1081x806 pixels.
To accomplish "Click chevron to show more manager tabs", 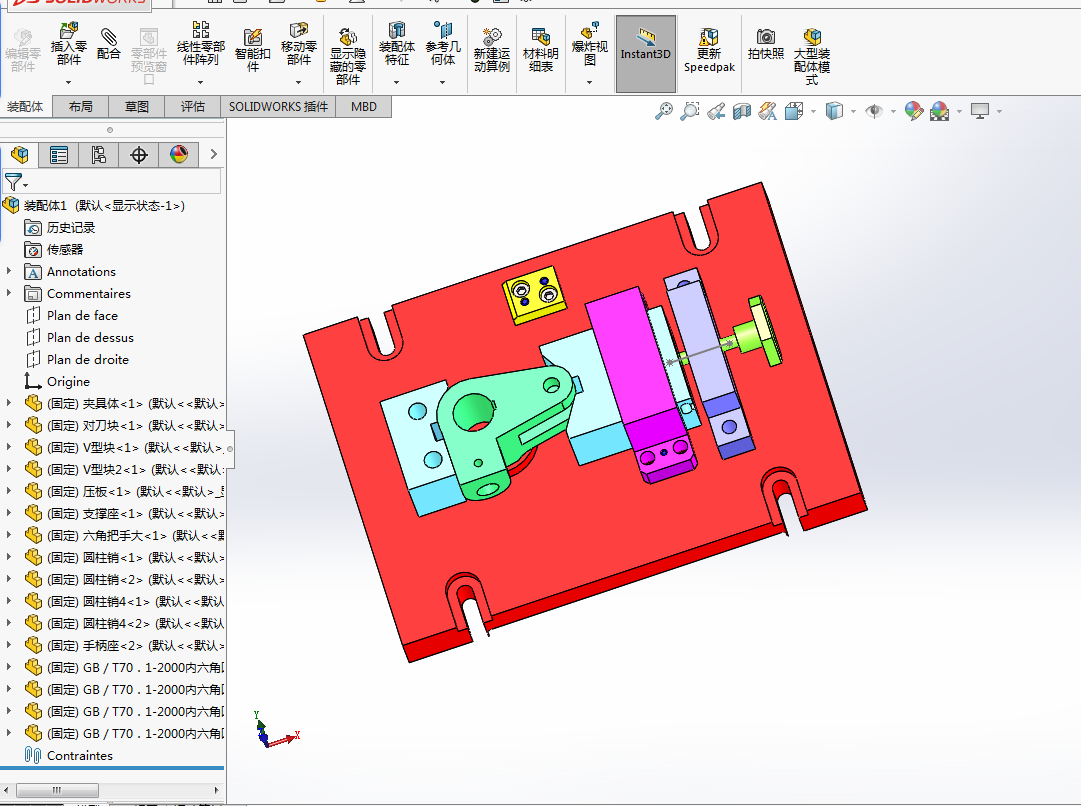I will [214, 154].
